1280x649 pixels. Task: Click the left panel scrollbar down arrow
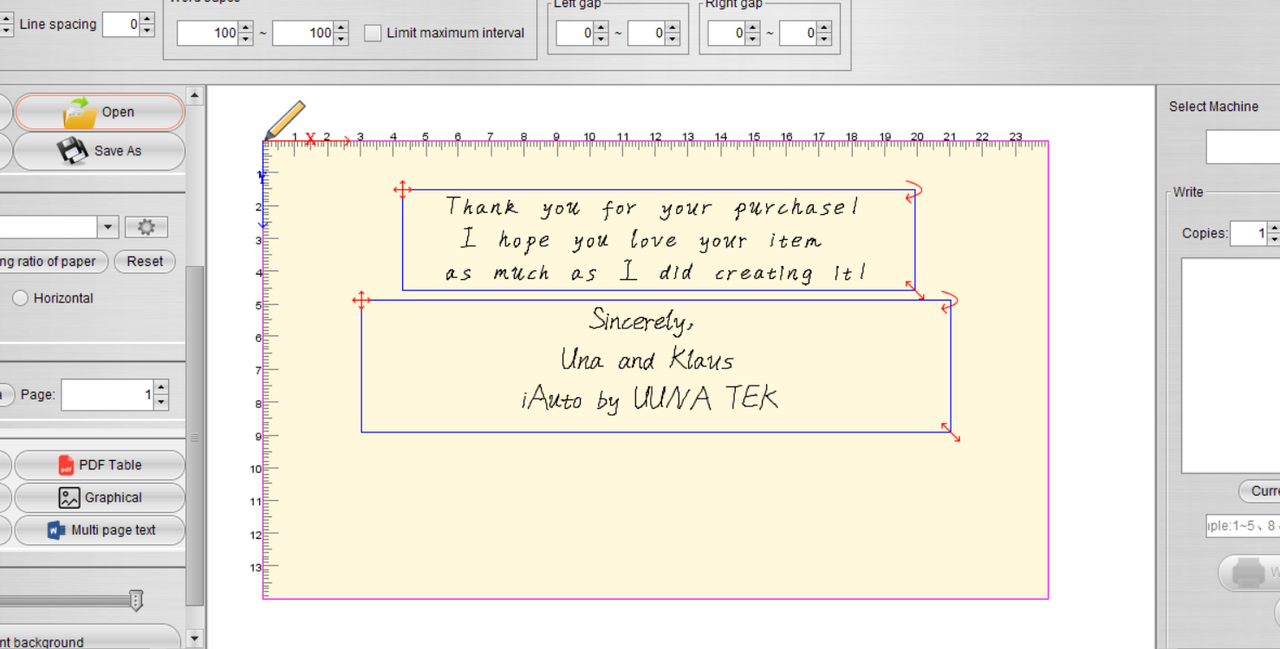(195, 638)
